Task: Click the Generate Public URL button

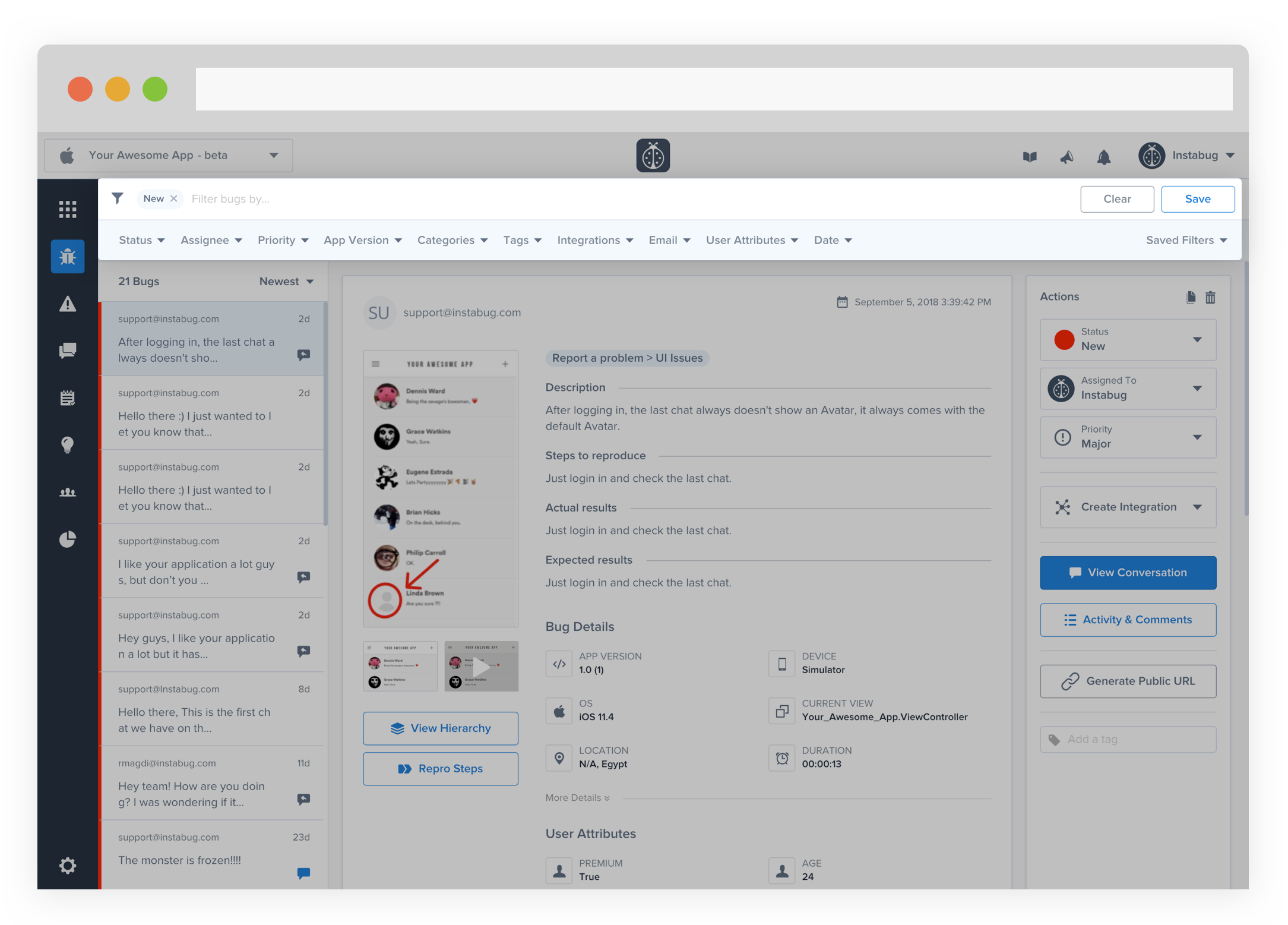Action: [1128, 681]
